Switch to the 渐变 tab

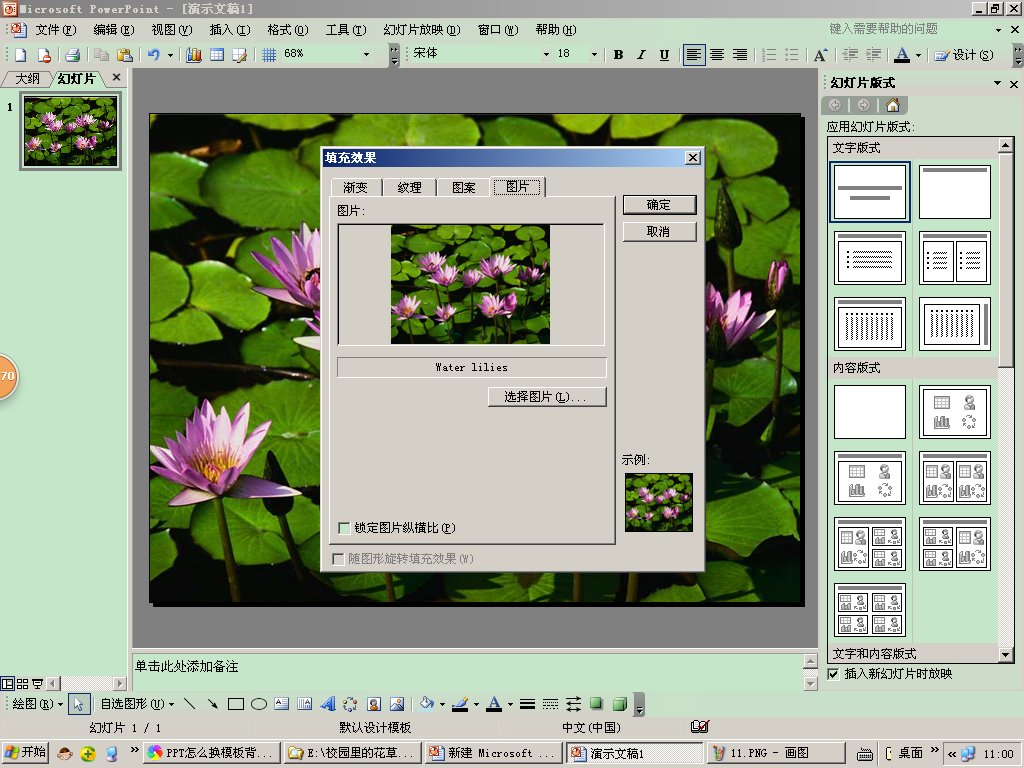coord(355,187)
